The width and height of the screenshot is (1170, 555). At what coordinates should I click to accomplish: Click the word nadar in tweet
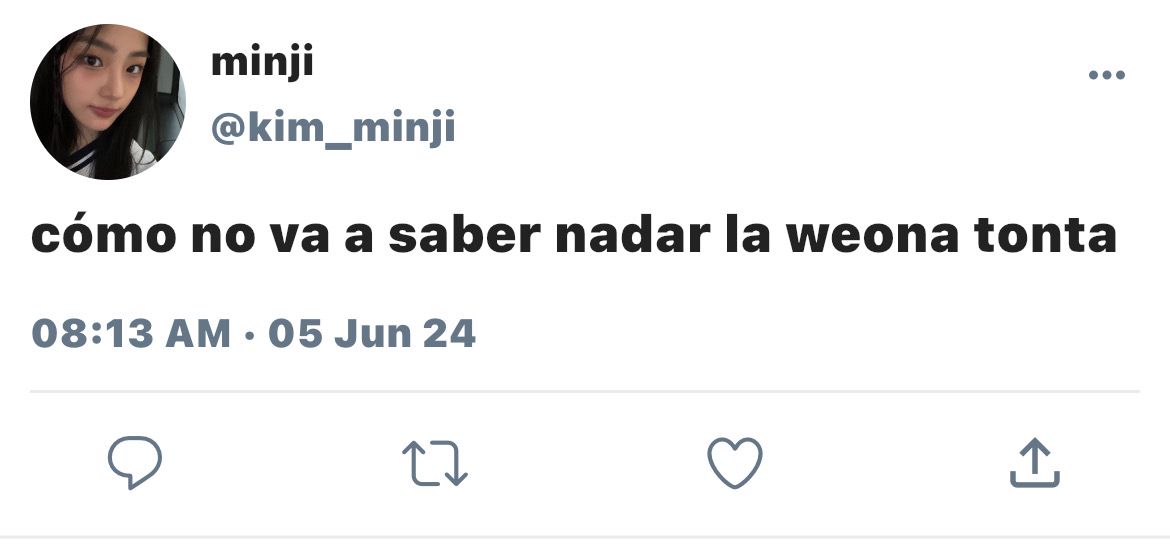[x=633, y=236]
